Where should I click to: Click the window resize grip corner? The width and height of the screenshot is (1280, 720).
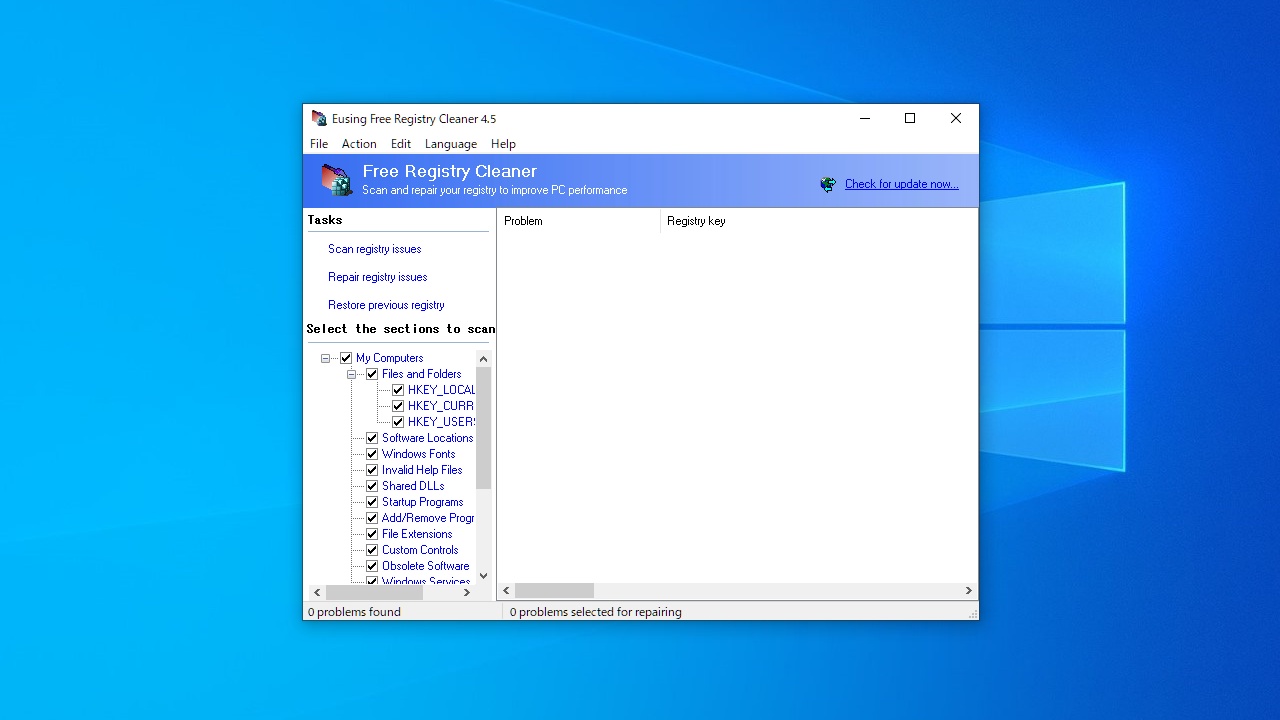click(972, 613)
